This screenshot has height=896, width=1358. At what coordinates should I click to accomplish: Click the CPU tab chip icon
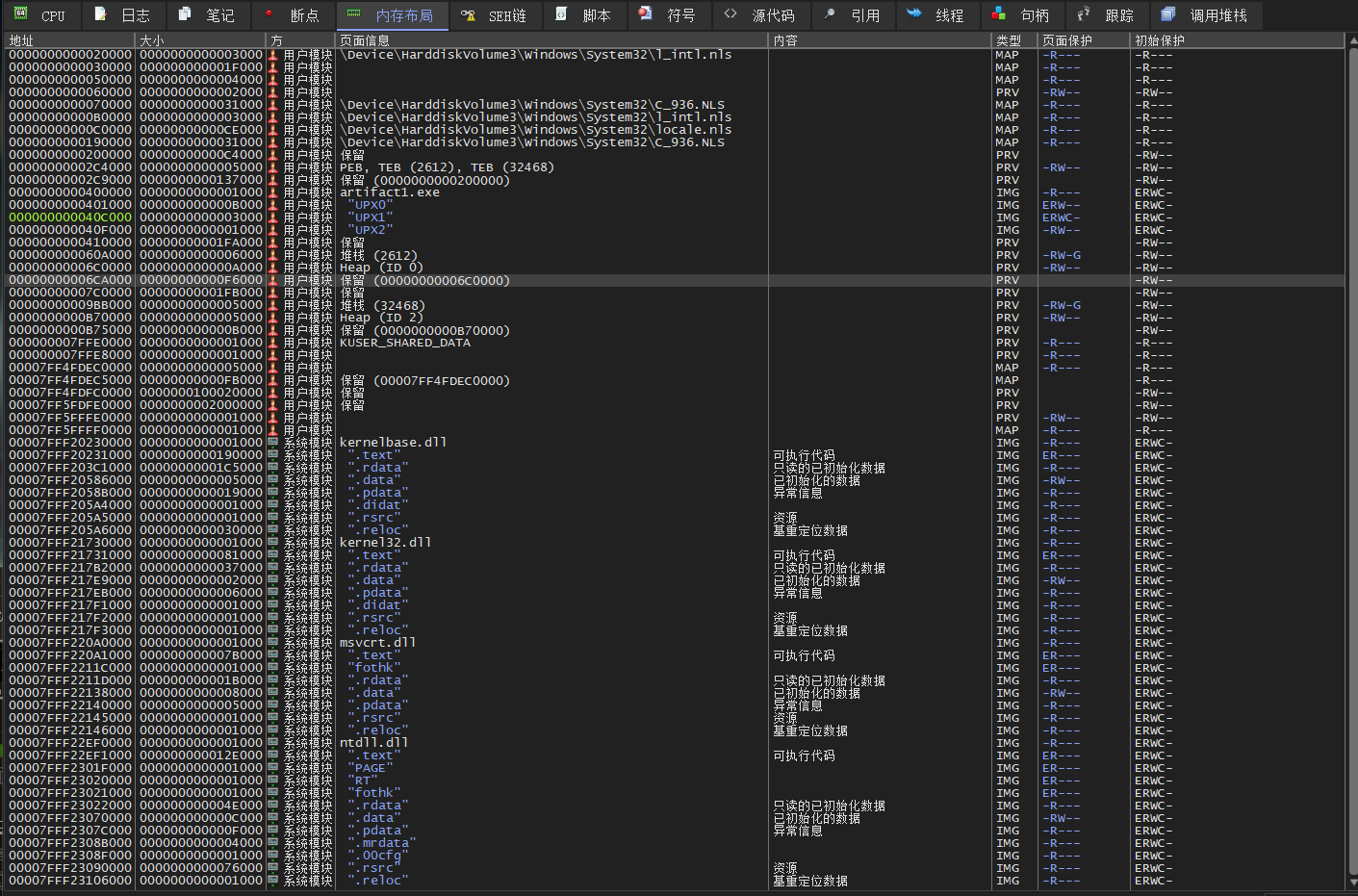(20, 14)
